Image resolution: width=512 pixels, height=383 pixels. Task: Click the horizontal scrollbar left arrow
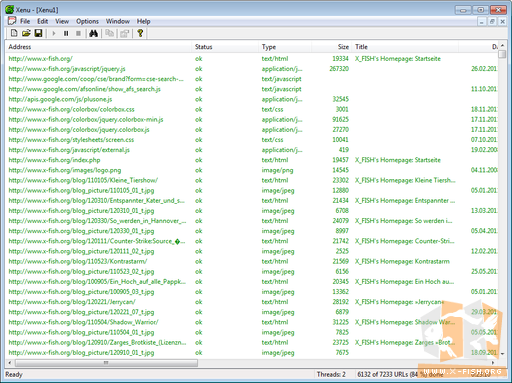10,362
